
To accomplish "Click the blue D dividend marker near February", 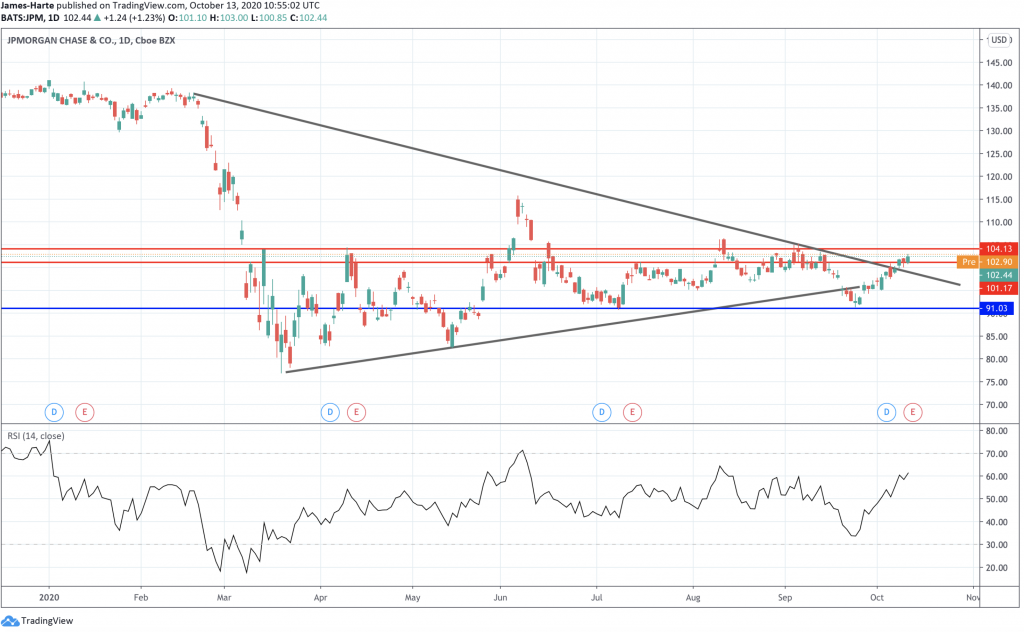I will (52, 411).
